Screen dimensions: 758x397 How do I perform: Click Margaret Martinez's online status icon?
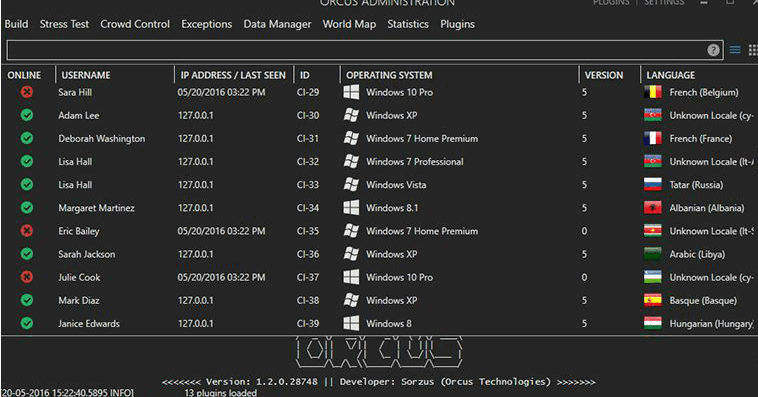pyautogui.click(x=27, y=208)
